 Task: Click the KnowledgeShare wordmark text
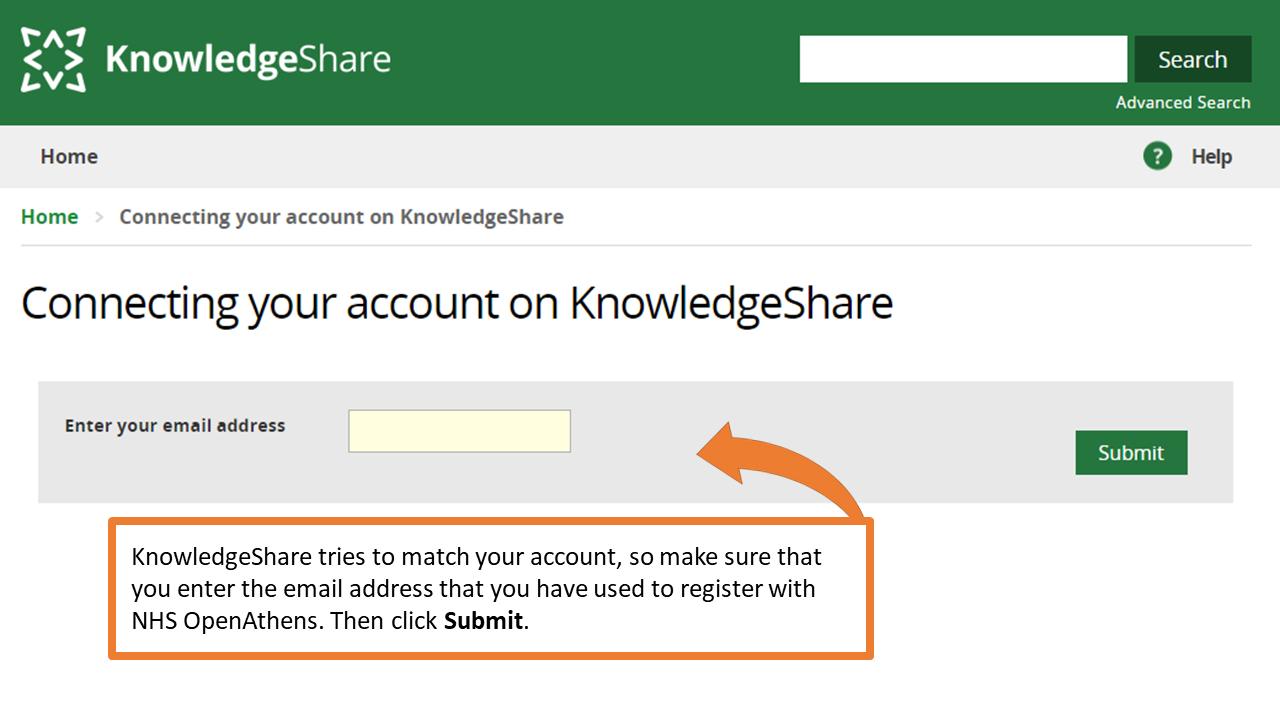pyautogui.click(x=248, y=60)
